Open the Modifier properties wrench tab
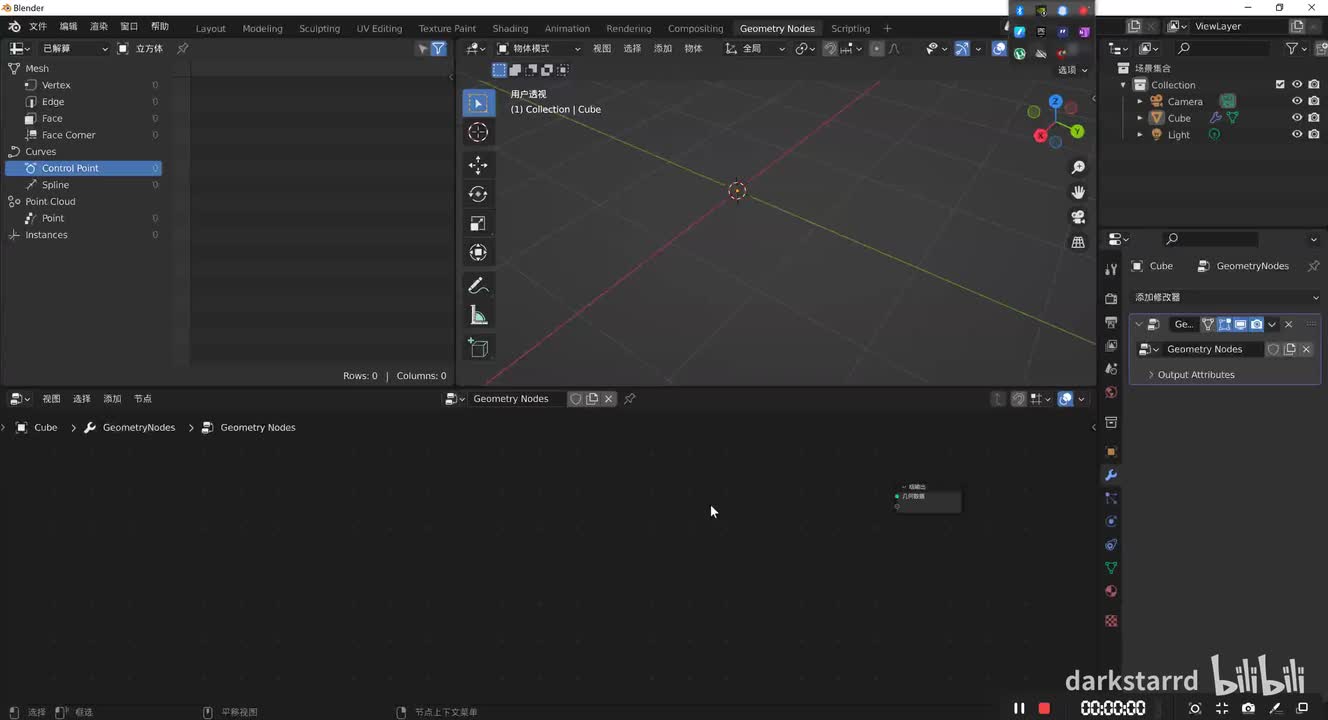The height and width of the screenshot is (720, 1328). tap(1110, 475)
